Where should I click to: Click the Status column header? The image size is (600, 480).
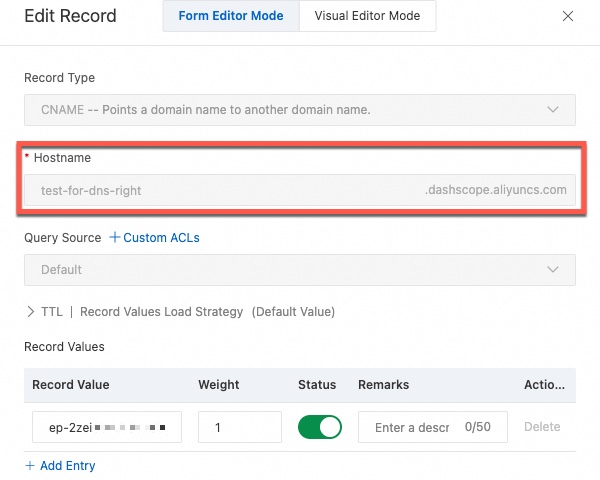coord(317,385)
